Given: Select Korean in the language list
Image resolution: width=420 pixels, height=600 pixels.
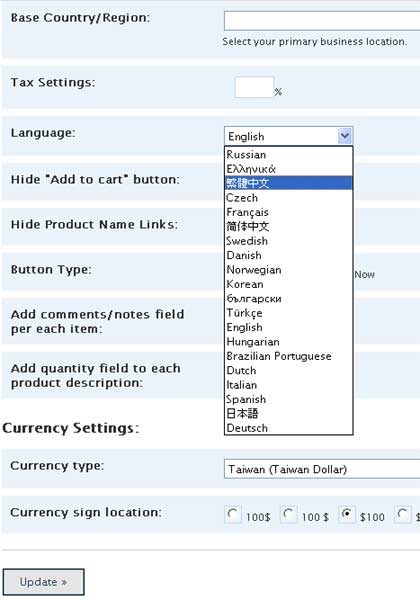Looking at the screenshot, I should click(288, 284).
